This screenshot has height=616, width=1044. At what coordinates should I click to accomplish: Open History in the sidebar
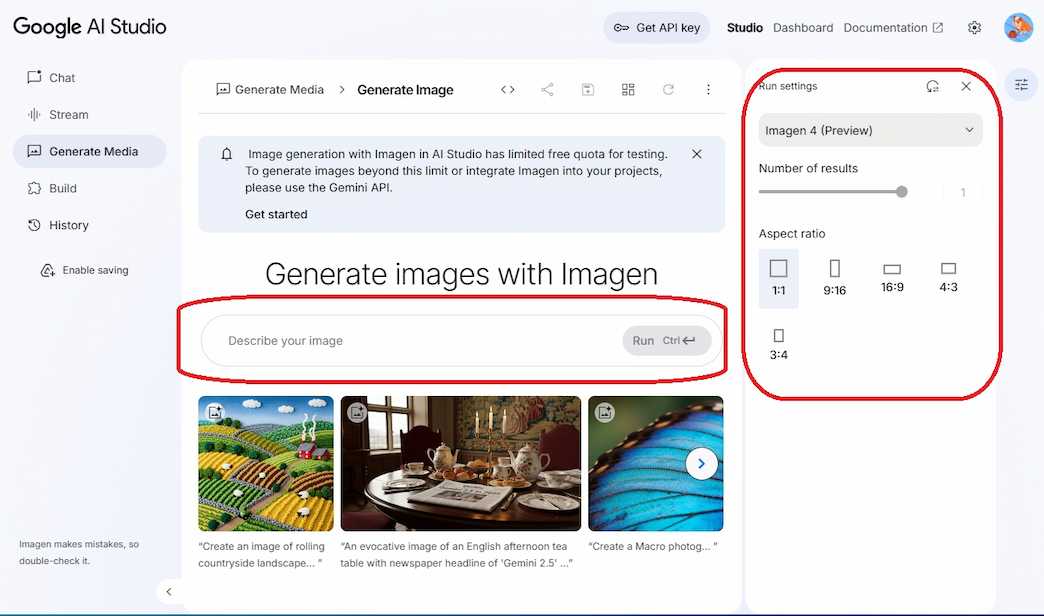click(x=70, y=224)
